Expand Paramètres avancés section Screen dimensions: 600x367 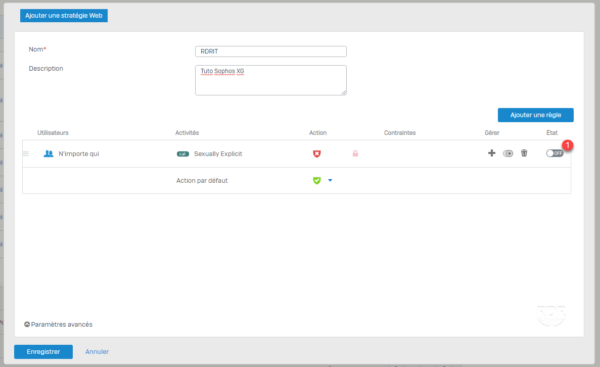point(58,325)
